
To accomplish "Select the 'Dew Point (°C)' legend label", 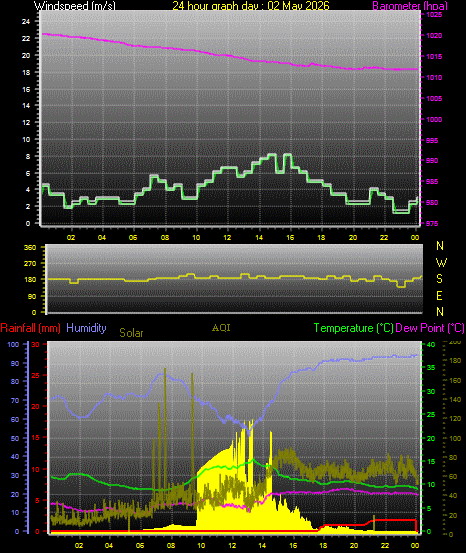I will pyautogui.click(x=430, y=328).
